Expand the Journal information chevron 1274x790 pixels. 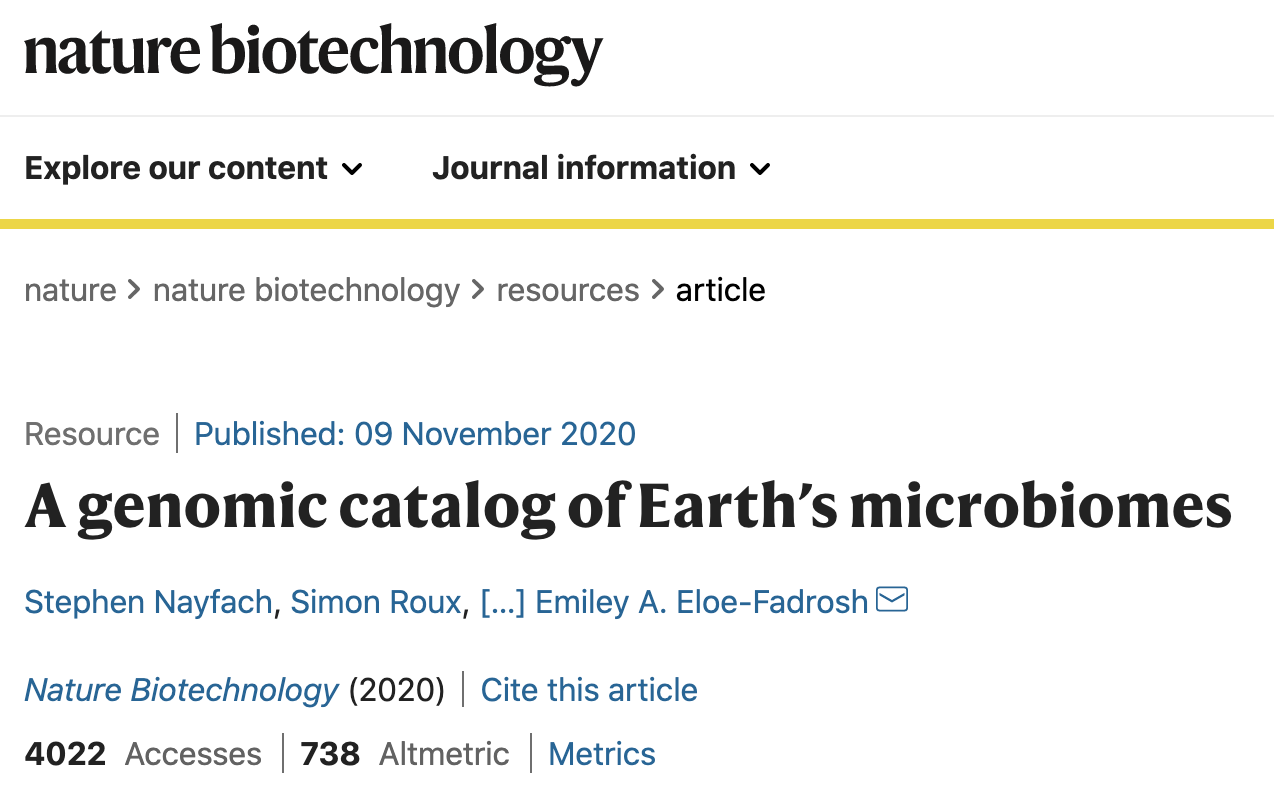point(760,169)
